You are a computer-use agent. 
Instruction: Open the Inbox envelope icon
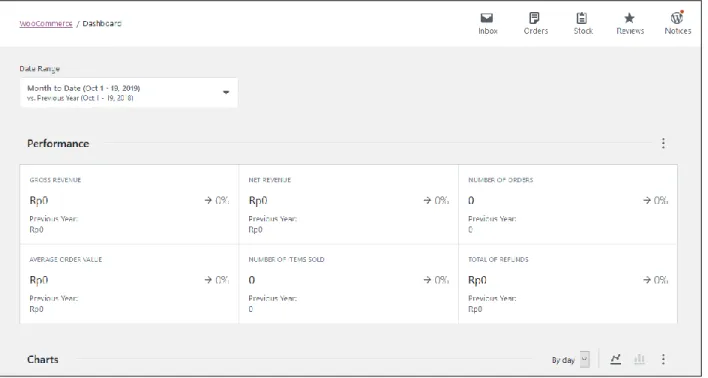click(487, 18)
